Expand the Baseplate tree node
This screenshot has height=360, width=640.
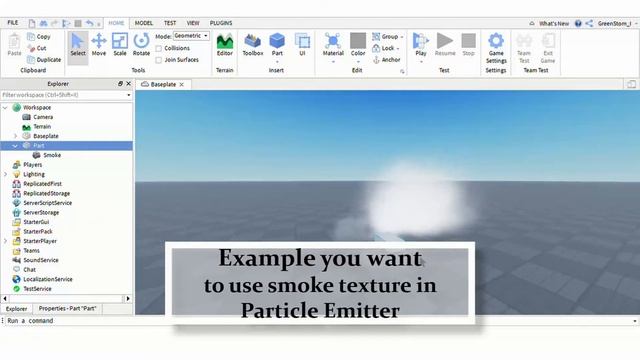point(16,136)
